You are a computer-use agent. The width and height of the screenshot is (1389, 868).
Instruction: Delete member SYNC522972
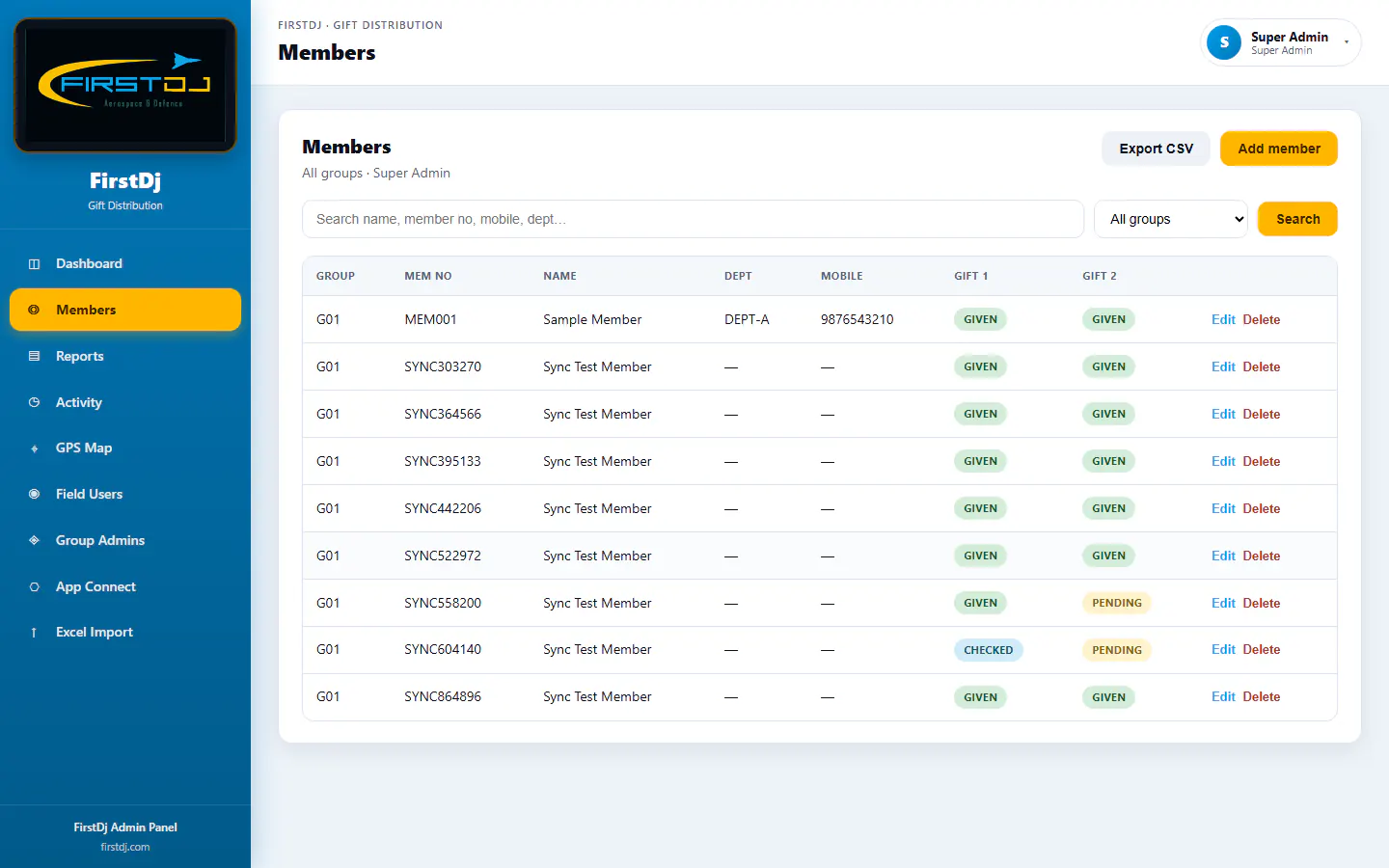[1262, 556]
